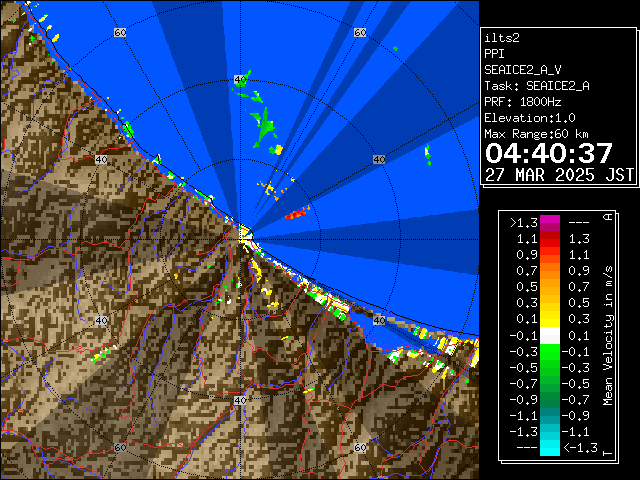Viewport: 640px width, 480px height.
Task: Click the left-column '-1.3' legend value
Action: pos(524,432)
